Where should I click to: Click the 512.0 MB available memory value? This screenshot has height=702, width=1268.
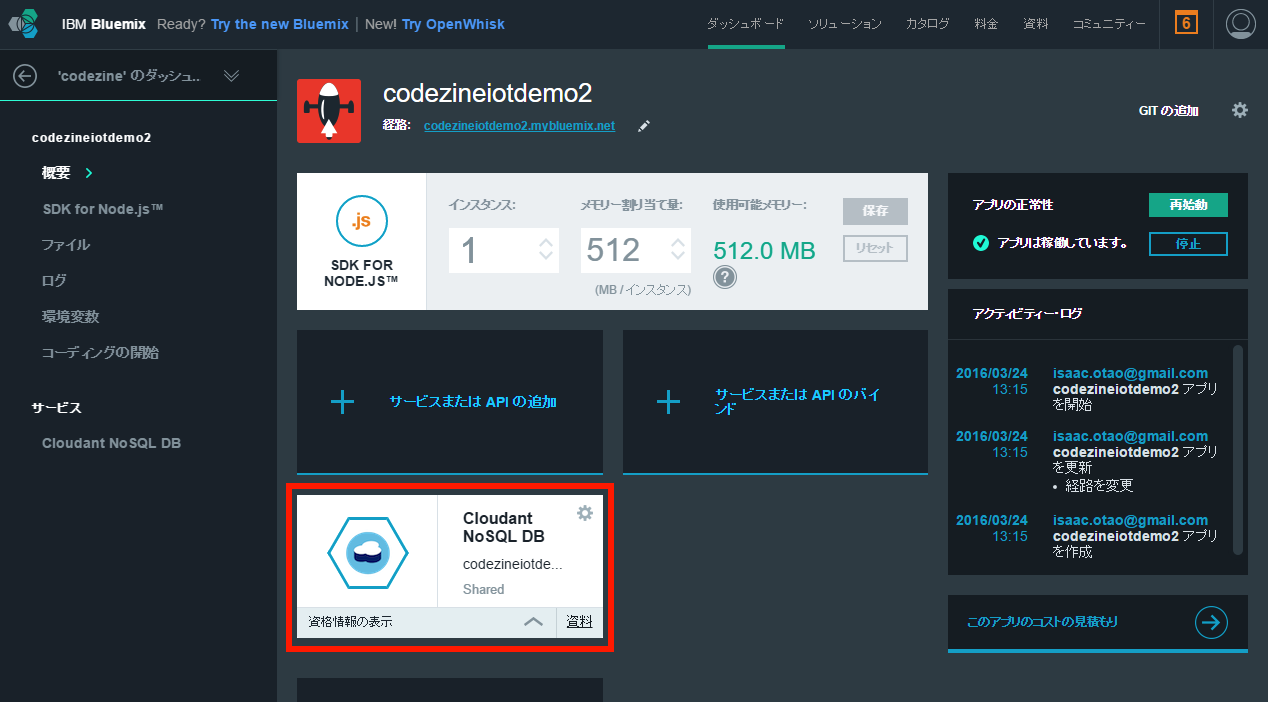[764, 250]
